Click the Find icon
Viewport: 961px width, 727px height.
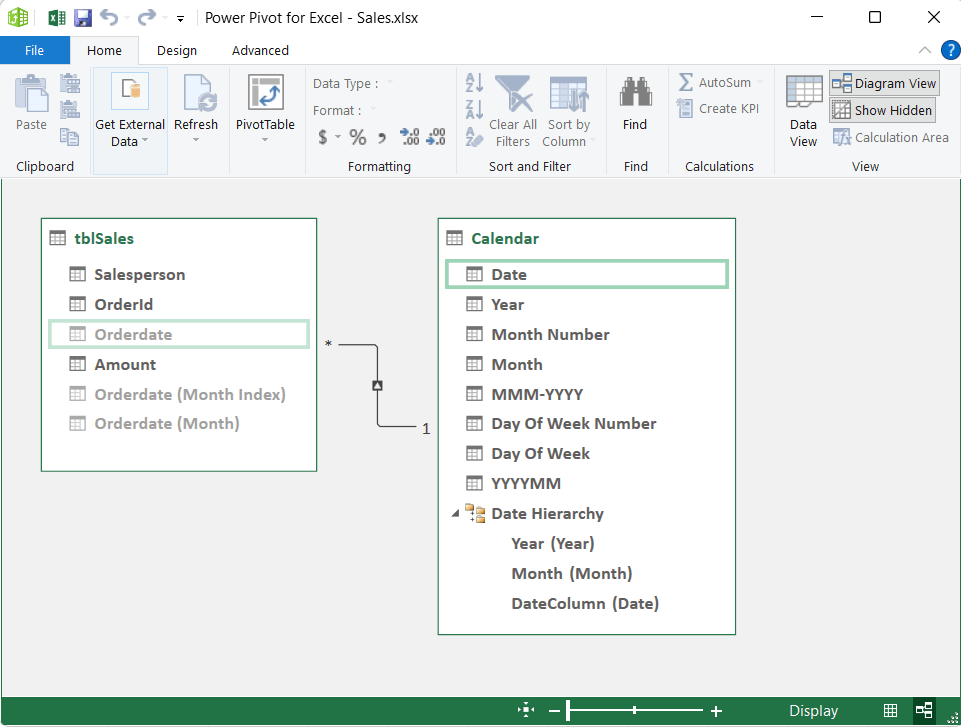click(635, 110)
